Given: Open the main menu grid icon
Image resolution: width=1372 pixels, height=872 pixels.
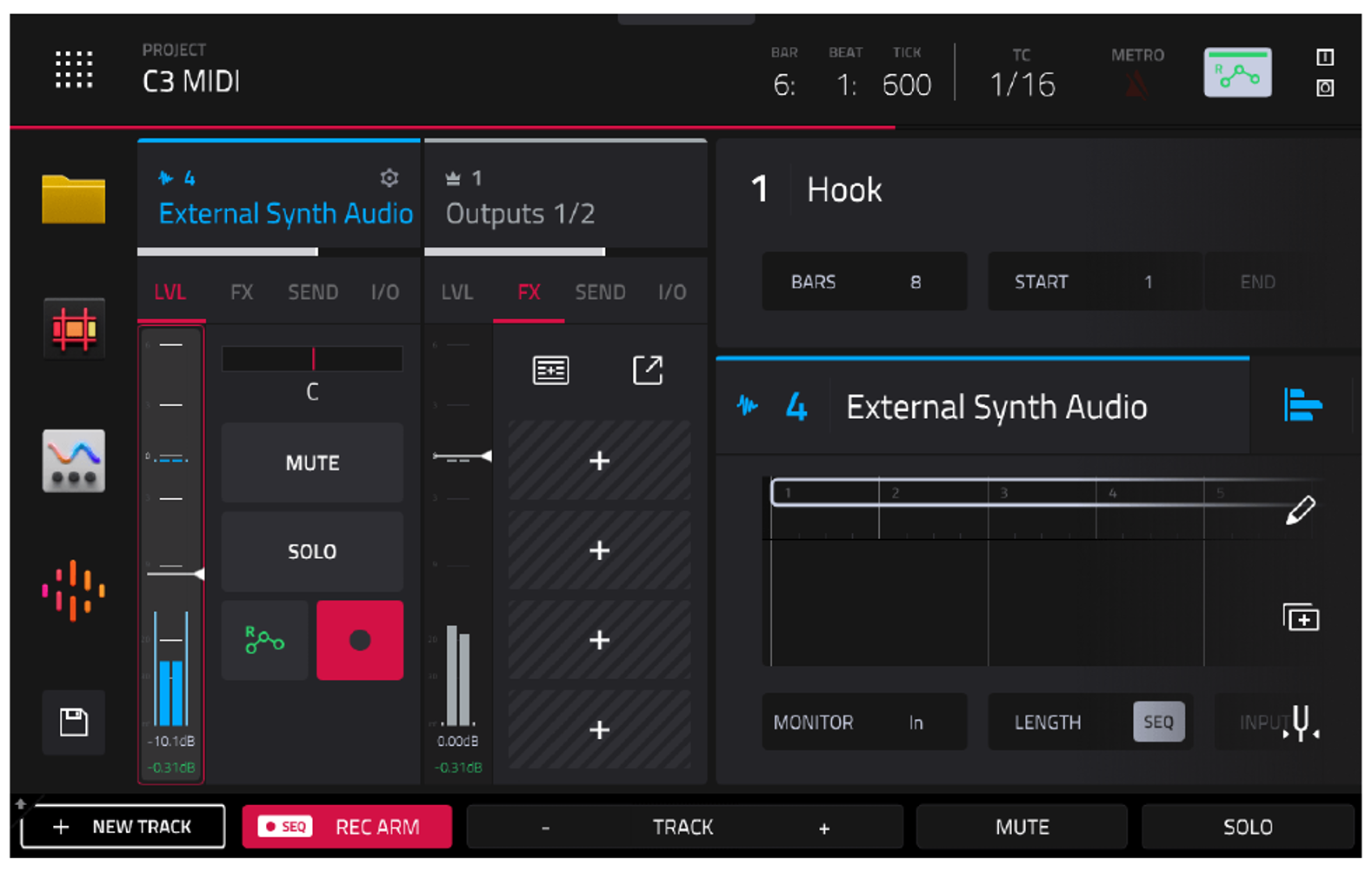Looking at the screenshot, I should pyautogui.click(x=74, y=70).
